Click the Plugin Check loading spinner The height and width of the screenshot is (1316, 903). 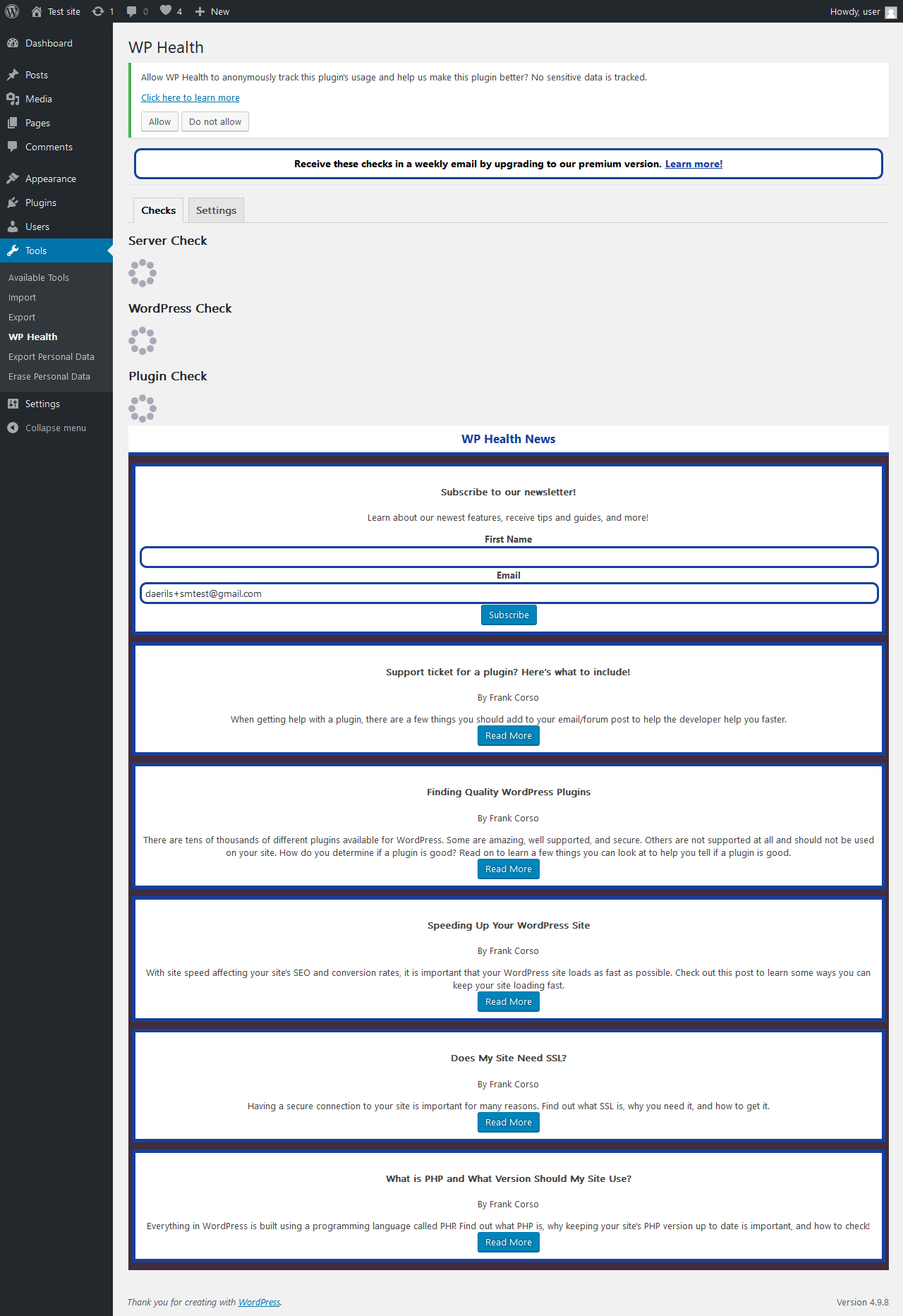pos(143,409)
